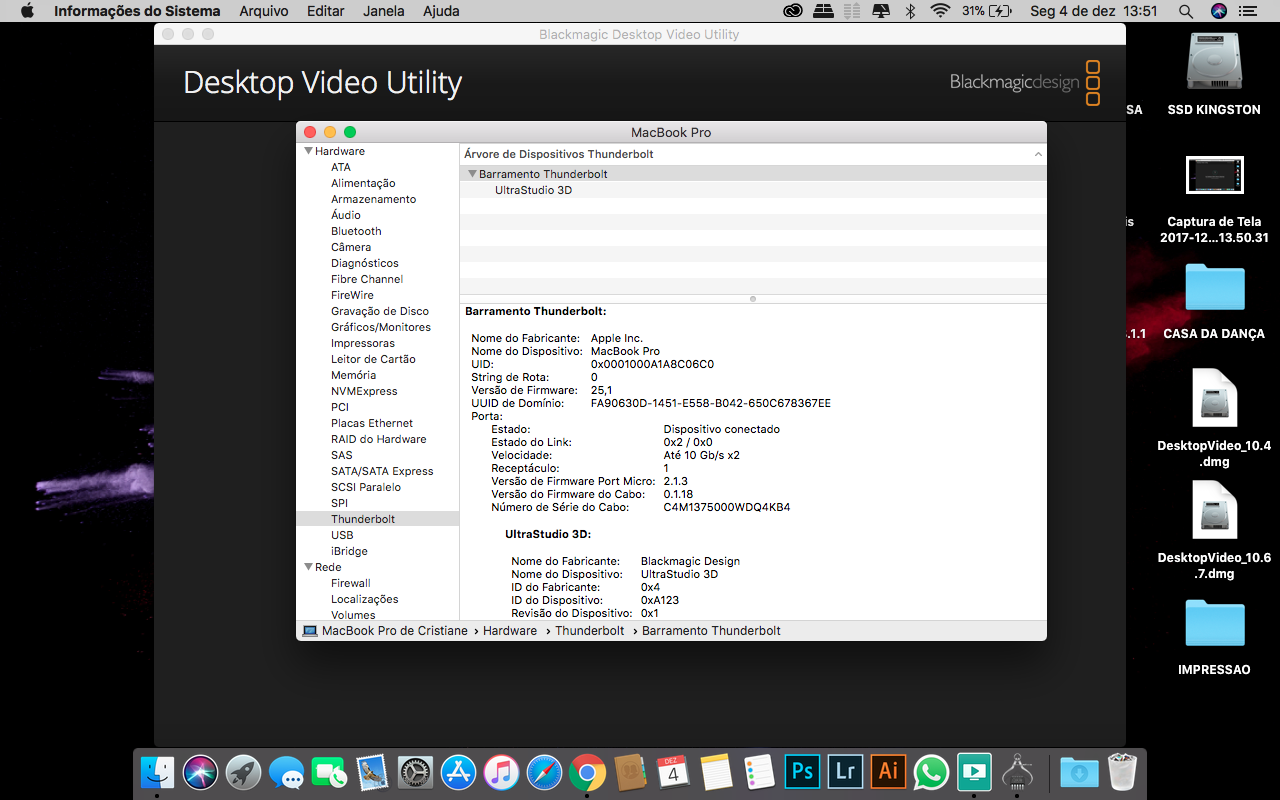This screenshot has width=1280, height=800.
Task: Open App Store in the Dock
Action: pyautogui.click(x=458, y=772)
